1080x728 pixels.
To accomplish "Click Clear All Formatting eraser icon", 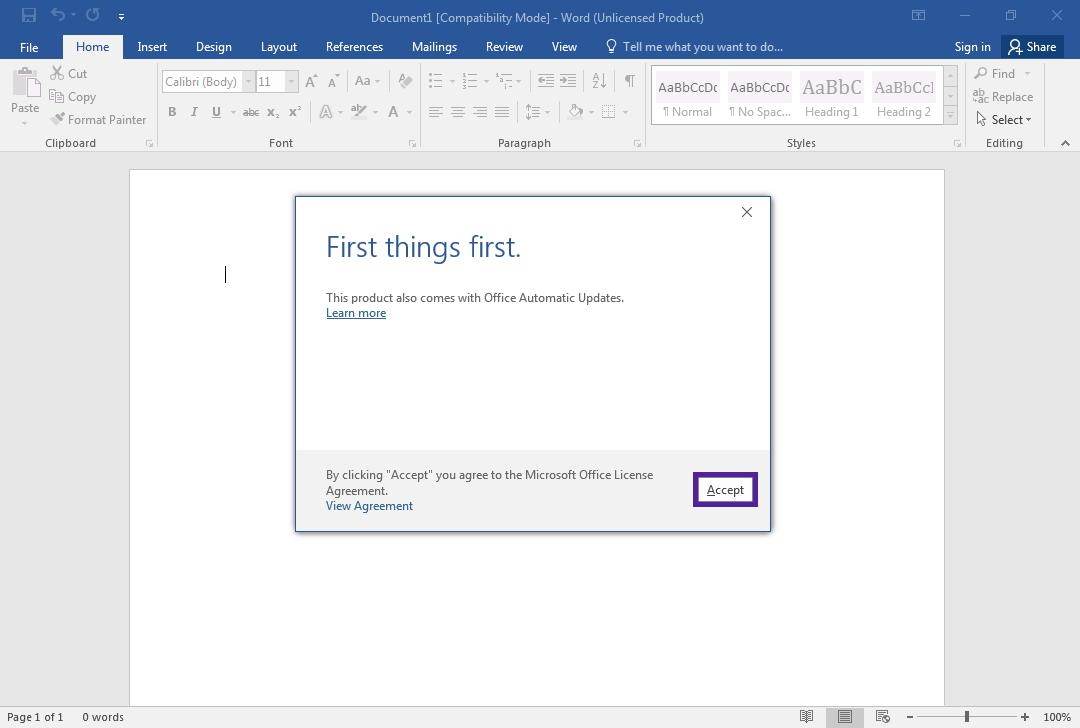I will click(x=405, y=81).
